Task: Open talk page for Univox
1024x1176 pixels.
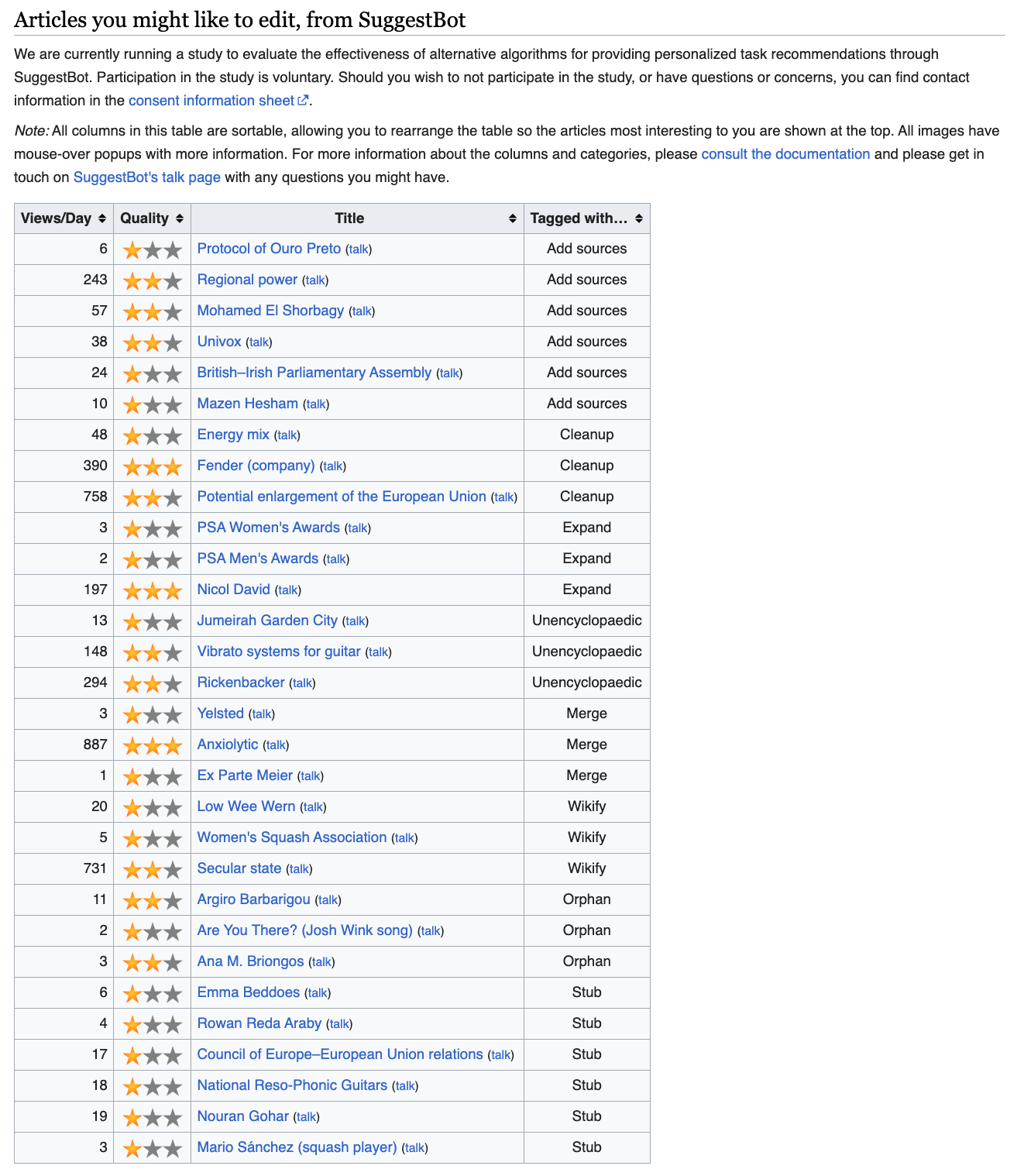Action: (x=259, y=342)
